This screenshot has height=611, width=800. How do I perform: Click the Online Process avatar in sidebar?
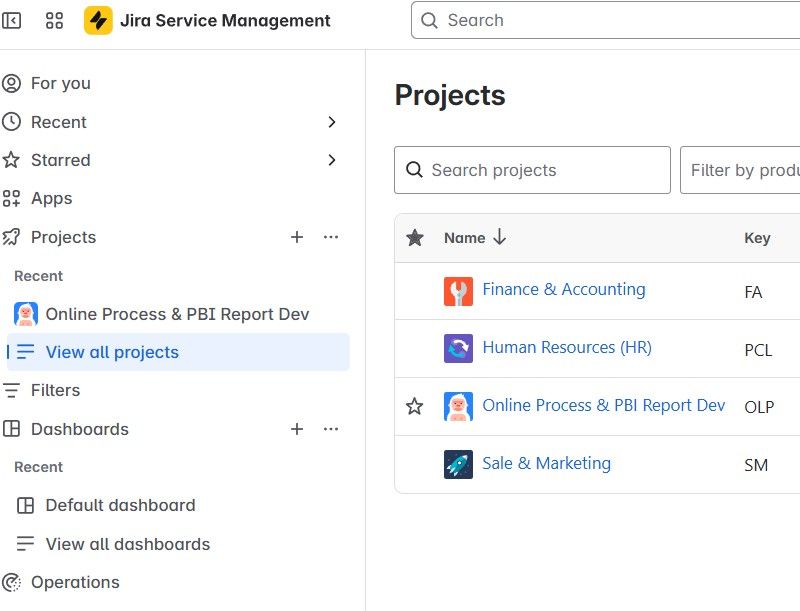[26, 314]
